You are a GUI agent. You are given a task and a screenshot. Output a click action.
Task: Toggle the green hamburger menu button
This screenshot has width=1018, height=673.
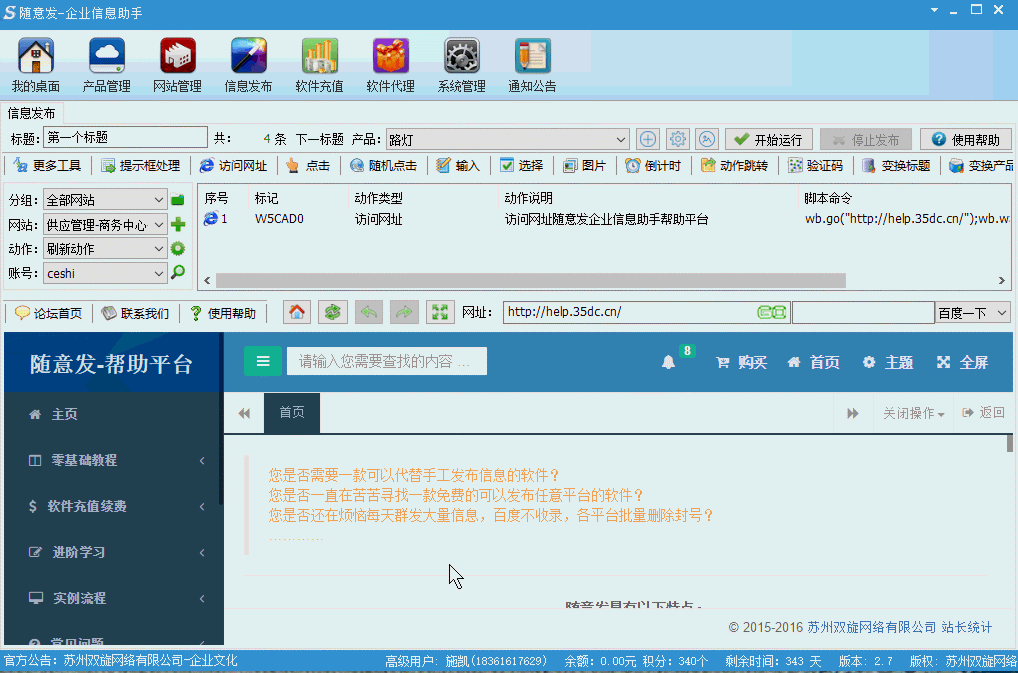(x=263, y=361)
